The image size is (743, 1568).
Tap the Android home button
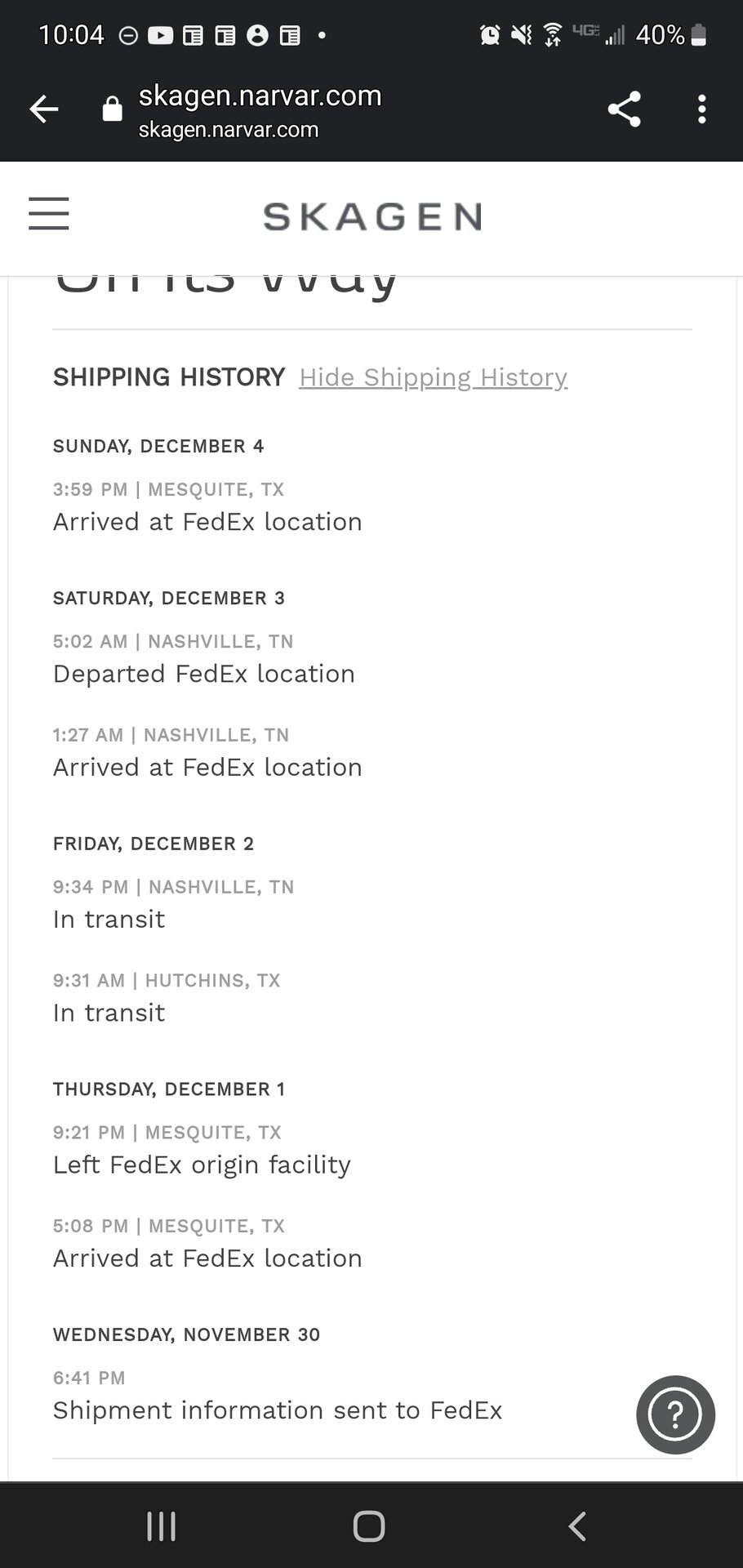369,1526
